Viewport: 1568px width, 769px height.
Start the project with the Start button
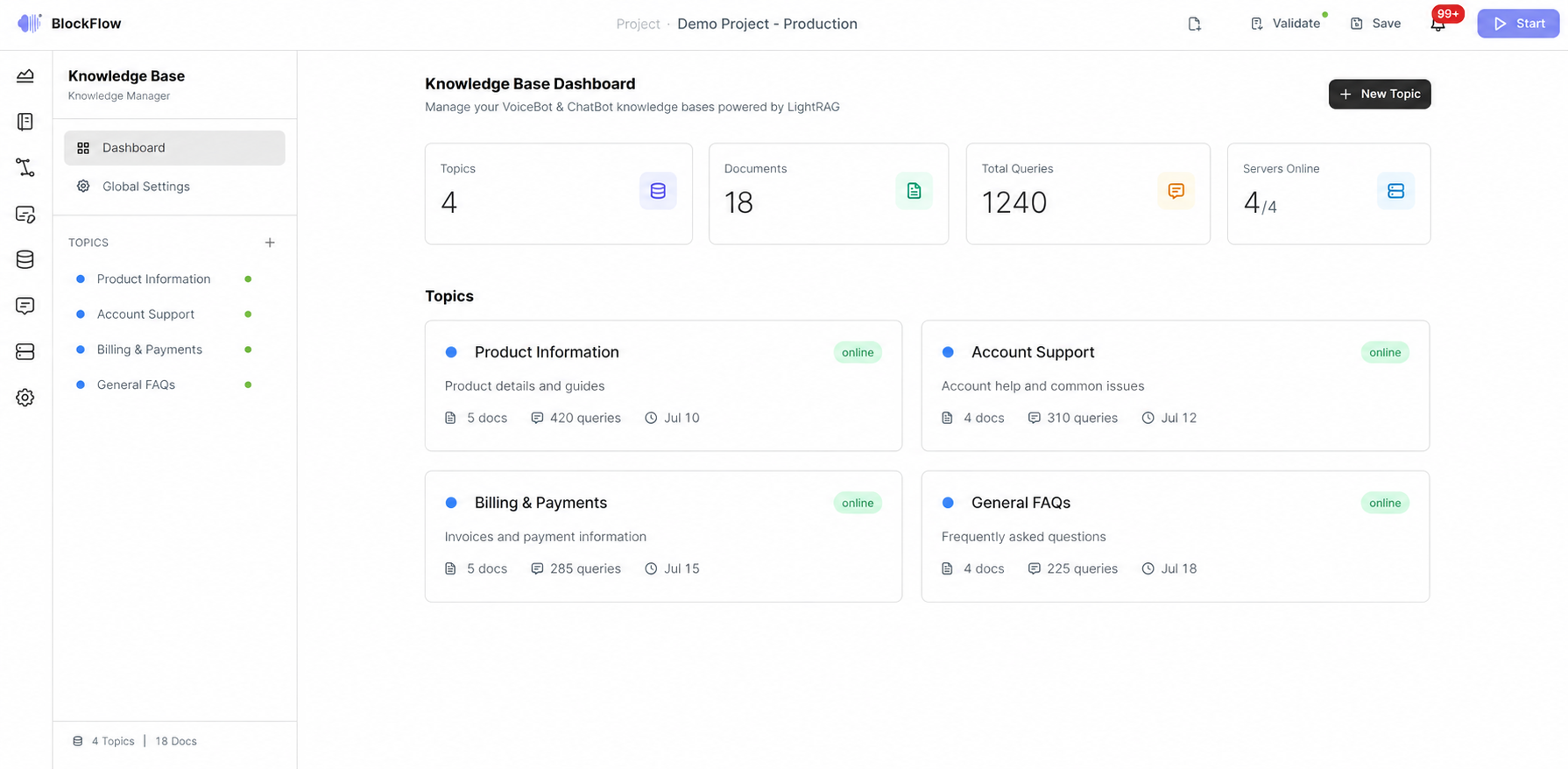tap(1518, 24)
